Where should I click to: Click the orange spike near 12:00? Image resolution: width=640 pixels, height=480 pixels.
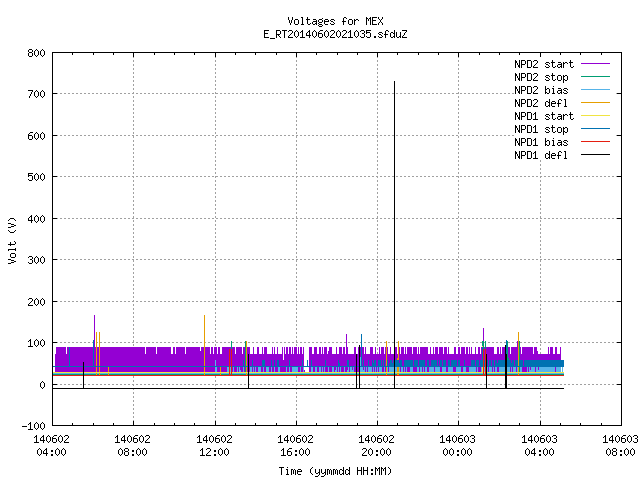click(204, 345)
